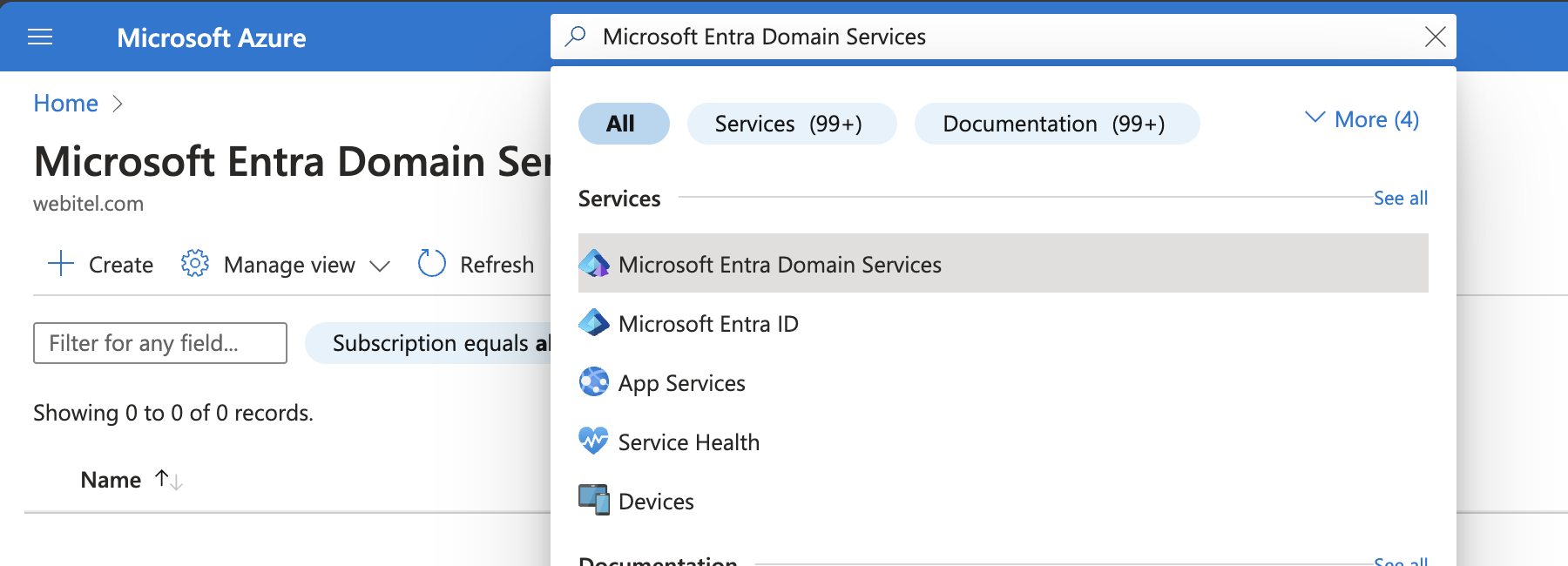Open Service Health result
The height and width of the screenshot is (566, 1568).
[1004, 441]
